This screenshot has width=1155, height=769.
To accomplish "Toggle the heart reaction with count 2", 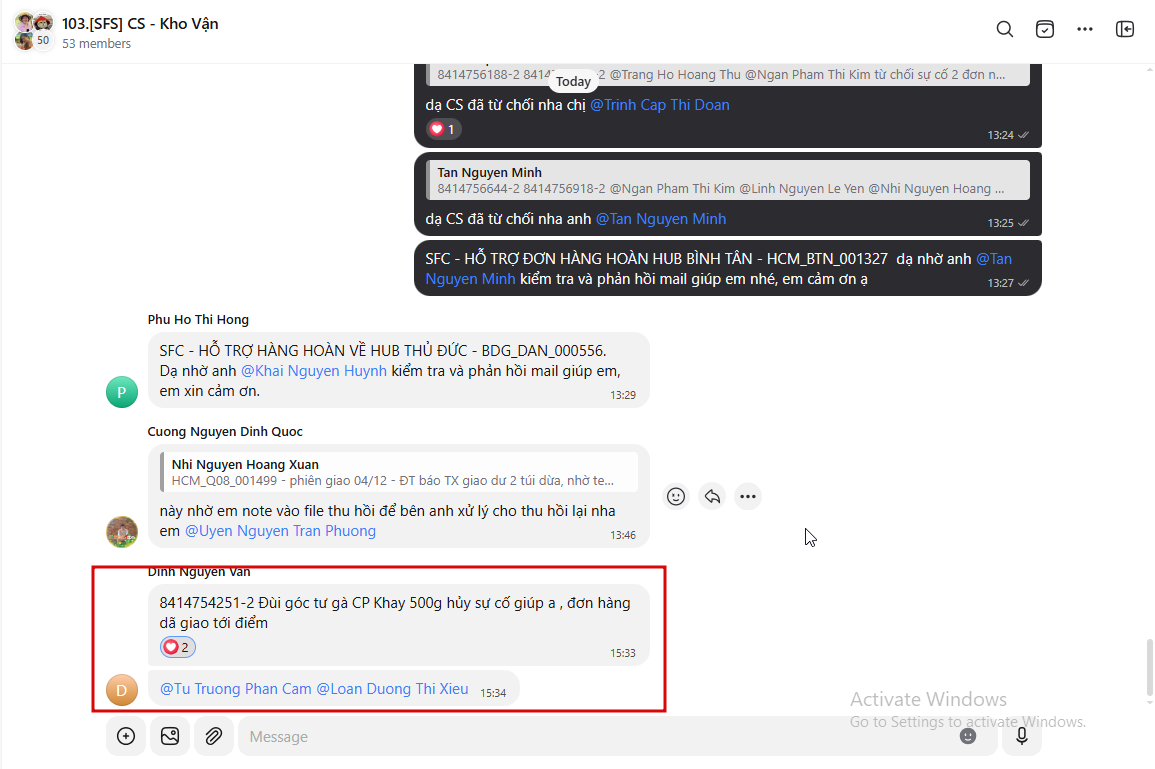I will coord(178,647).
